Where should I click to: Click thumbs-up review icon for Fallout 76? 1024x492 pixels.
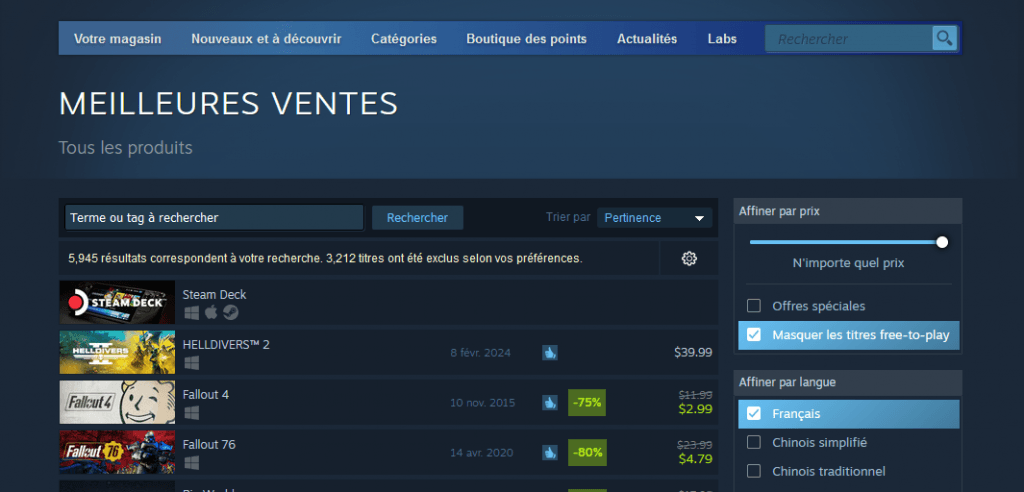coord(550,452)
